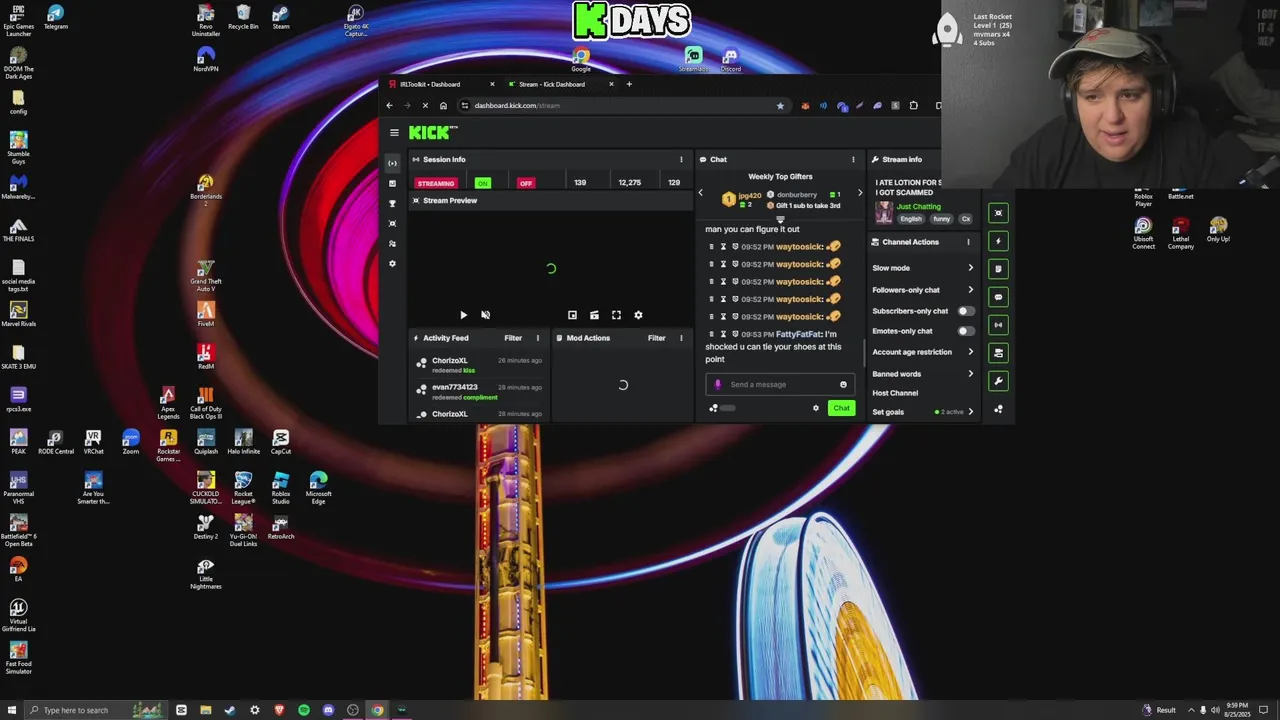Open the trophy icon in Kick sidebar

(392, 203)
